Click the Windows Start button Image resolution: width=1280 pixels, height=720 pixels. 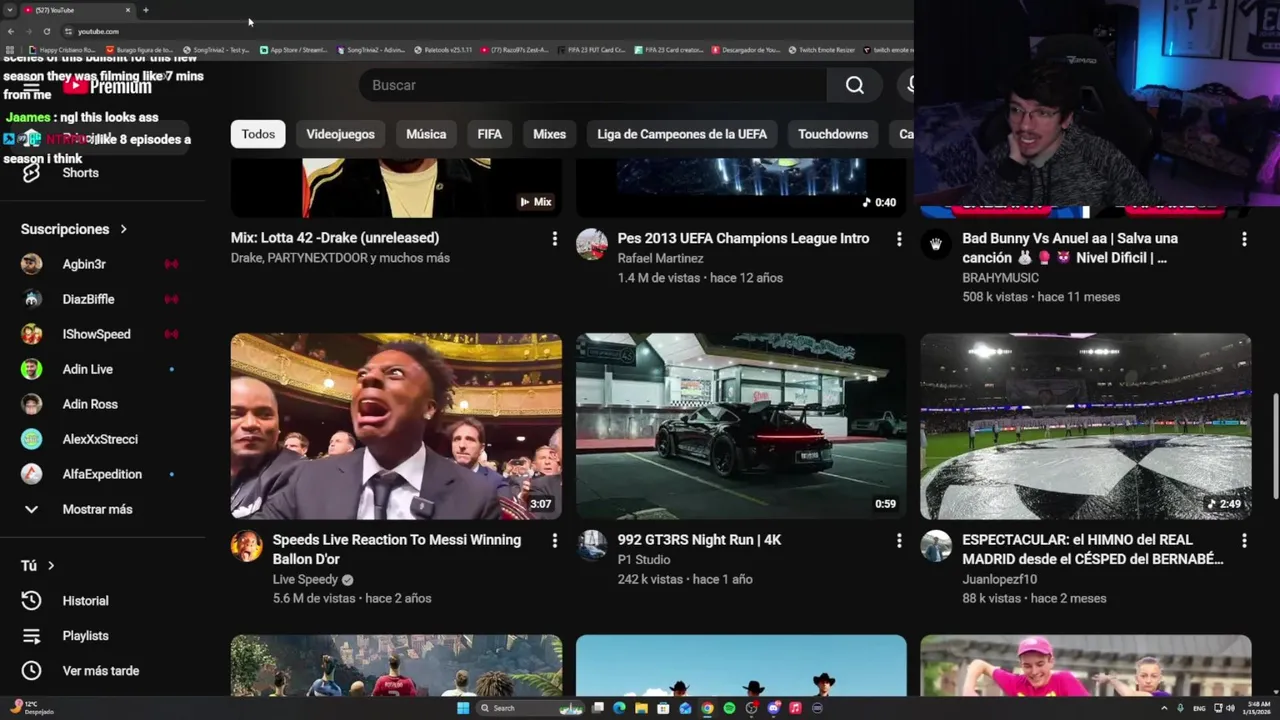pyautogui.click(x=463, y=708)
